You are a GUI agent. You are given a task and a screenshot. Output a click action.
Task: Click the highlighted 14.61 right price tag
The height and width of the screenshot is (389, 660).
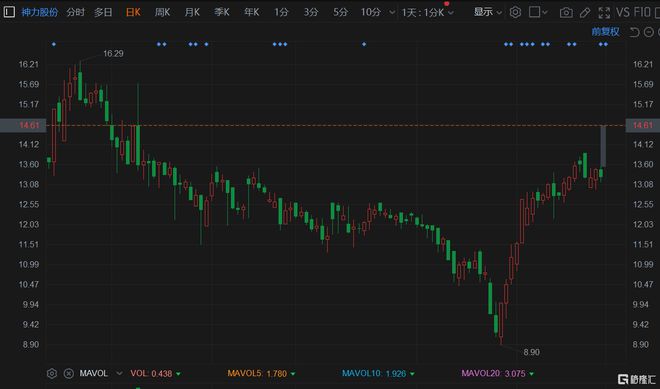tap(643, 125)
